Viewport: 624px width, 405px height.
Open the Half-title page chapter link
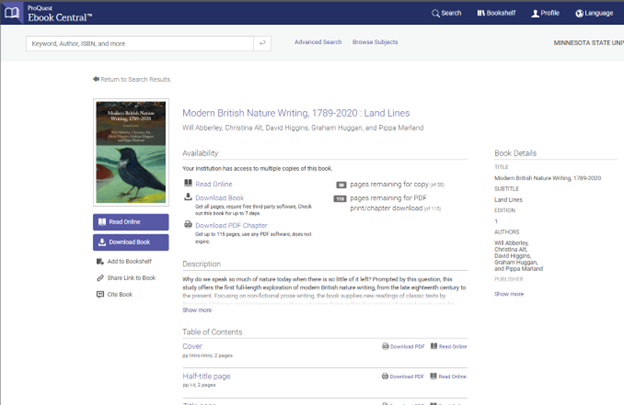[x=206, y=376]
